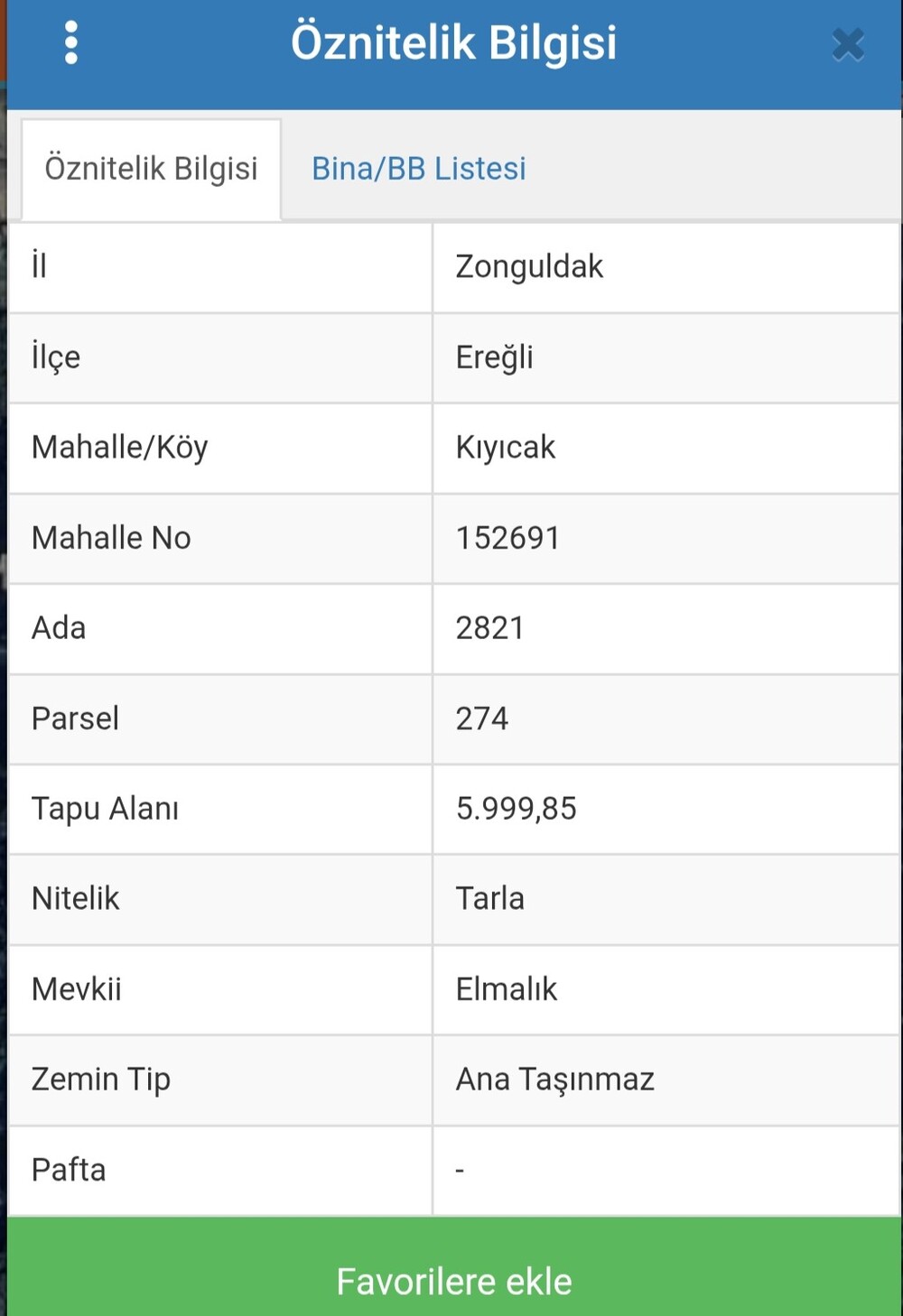Screen dimensions: 903x1316
Task: Click the Elmalık value in Mevkii row
Action: (506, 989)
